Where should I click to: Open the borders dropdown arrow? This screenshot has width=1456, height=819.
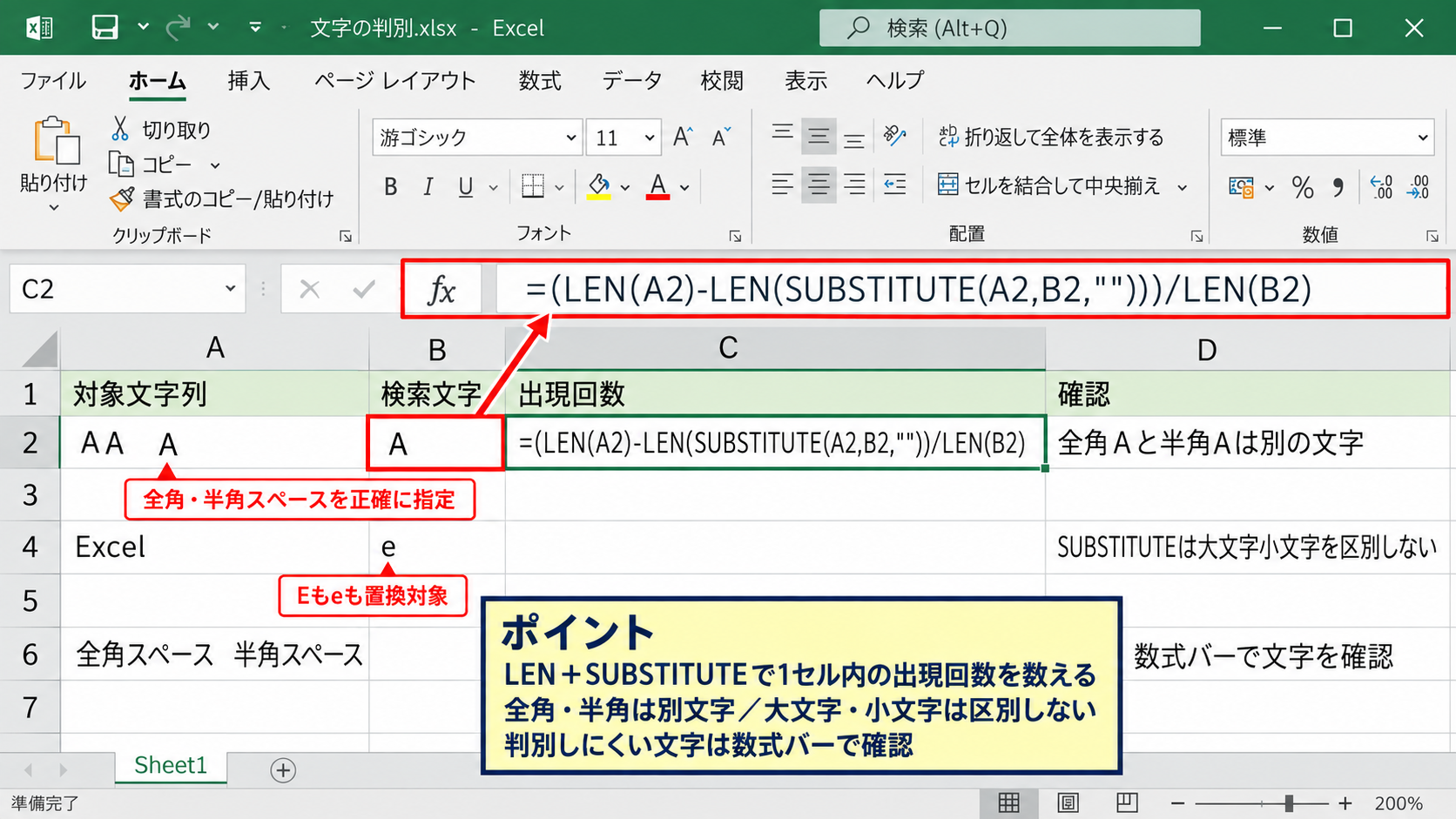click(559, 187)
